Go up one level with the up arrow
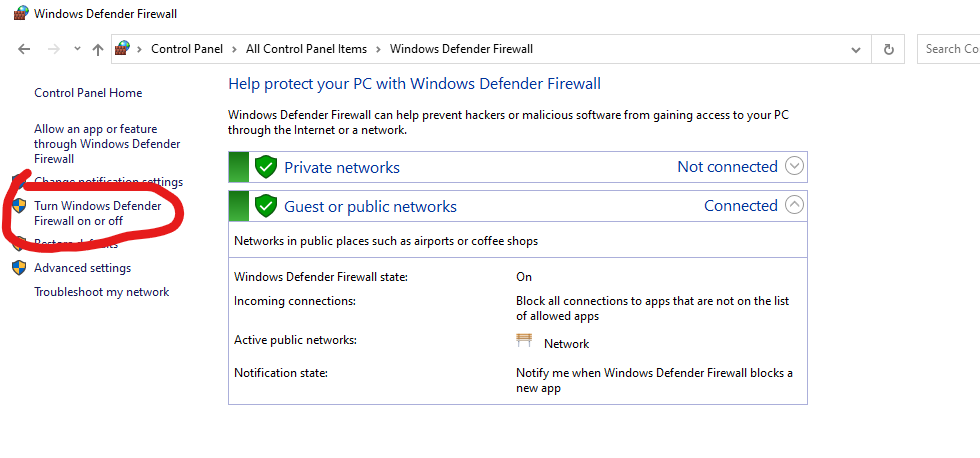 [97, 49]
